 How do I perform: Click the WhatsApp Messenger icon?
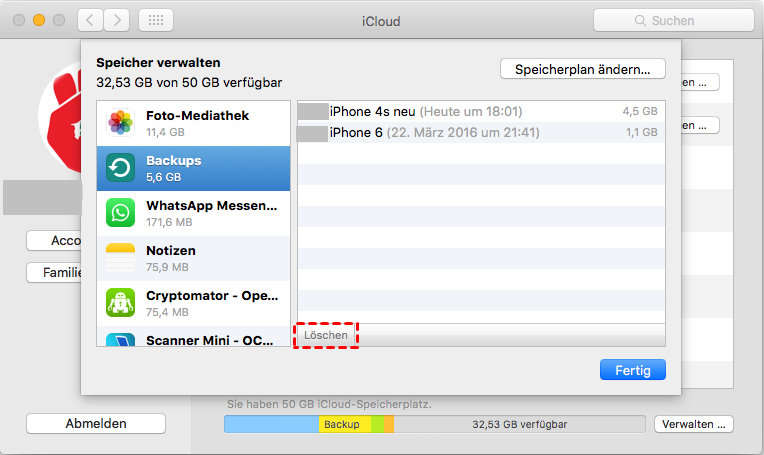point(121,213)
